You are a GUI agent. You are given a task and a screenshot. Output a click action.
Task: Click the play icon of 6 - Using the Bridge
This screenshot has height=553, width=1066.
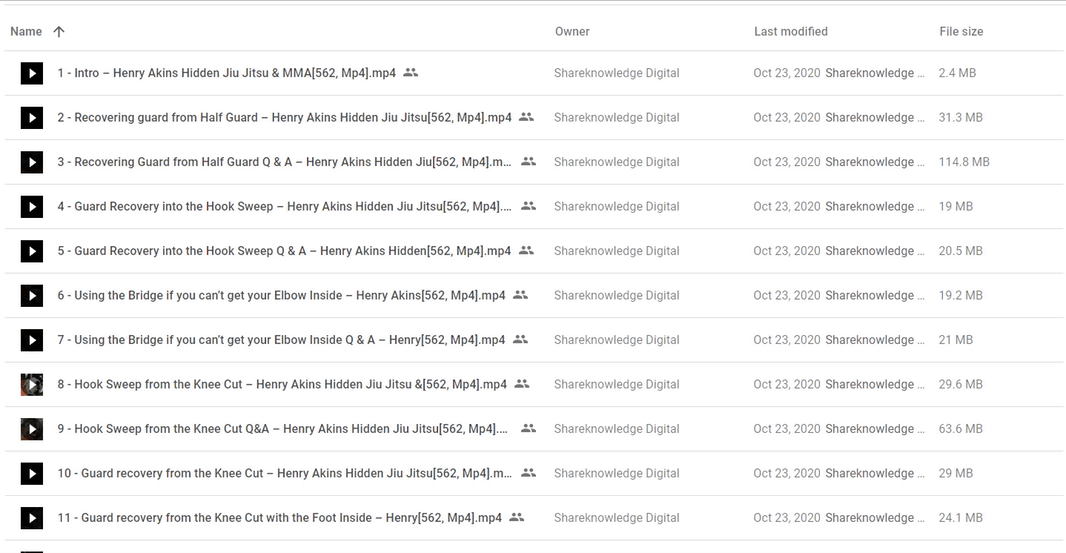coord(31,295)
